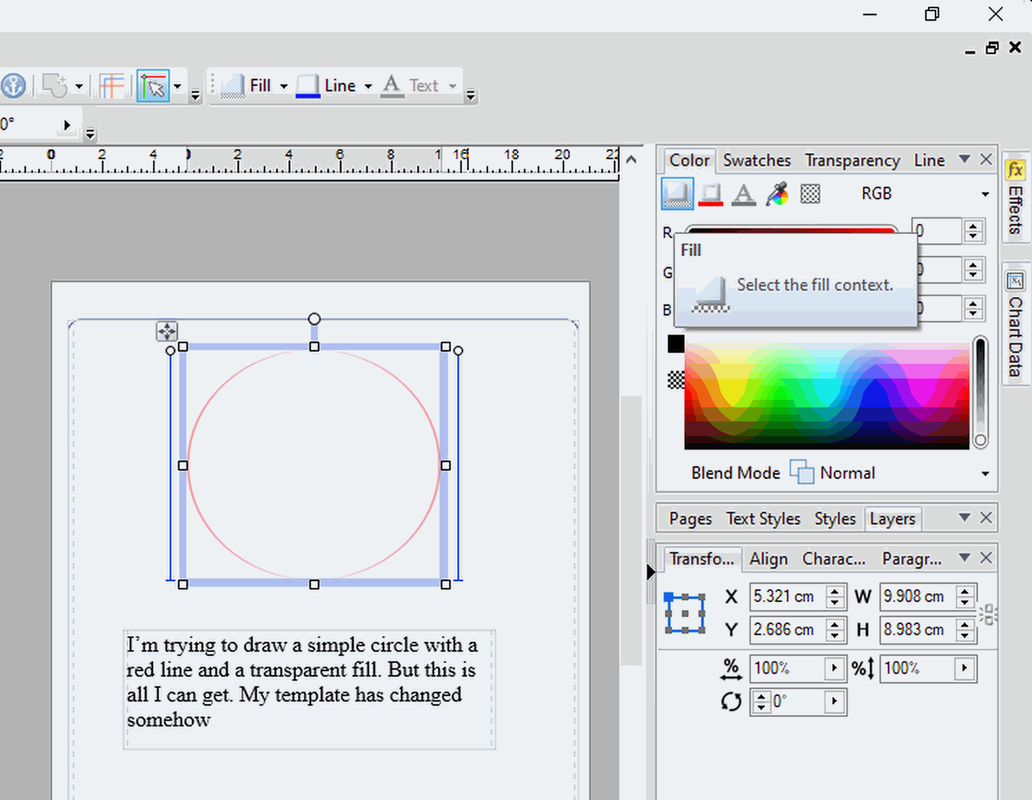The width and height of the screenshot is (1032, 800).
Task: Switch to the Styles tab
Action: 835,518
